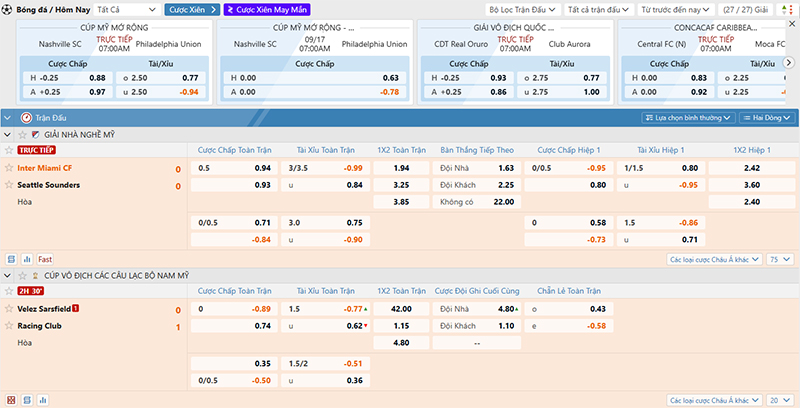The width and height of the screenshot is (800, 408).
Task: Open the Cược Xiên May Mắn tab
Action: tap(266, 9)
